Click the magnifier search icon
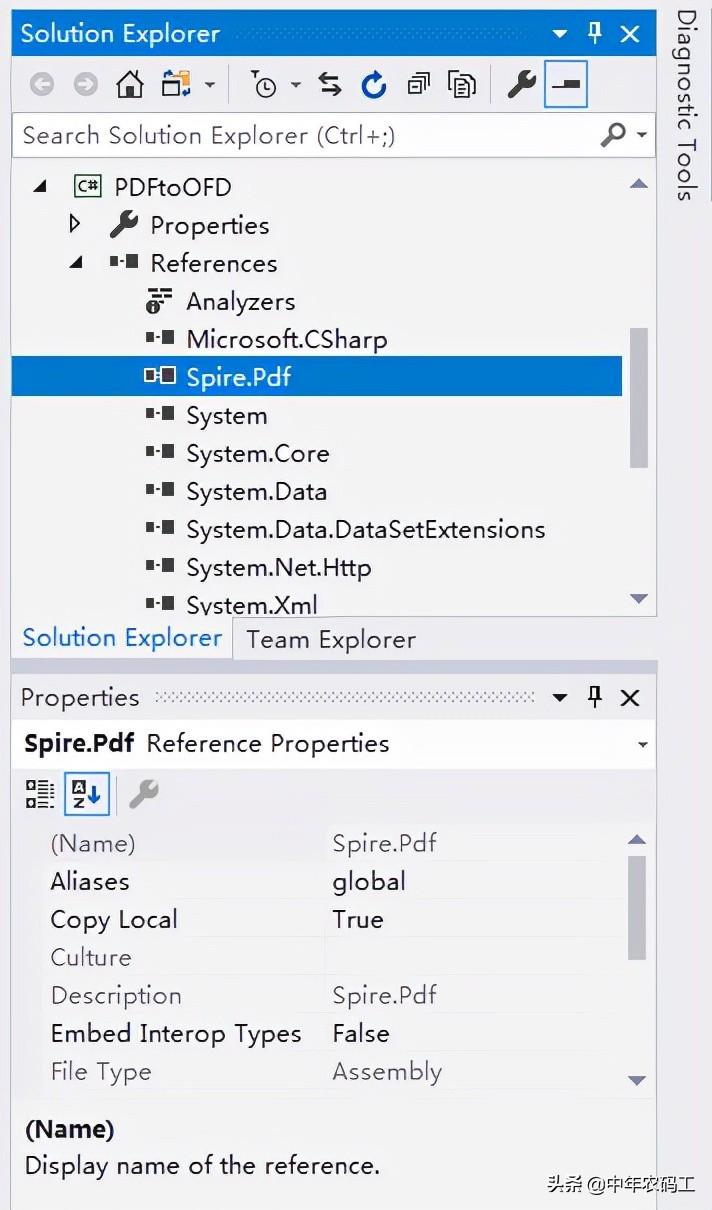The width and height of the screenshot is (712, 1210). point(613,133)
